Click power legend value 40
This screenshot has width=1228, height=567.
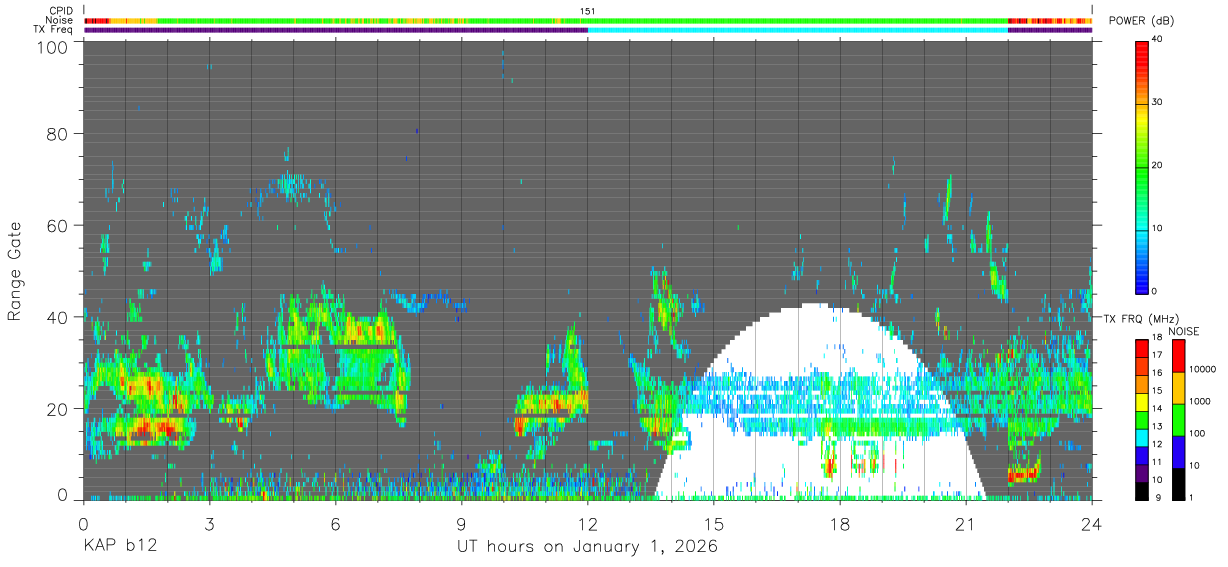tap(1159, 39)
